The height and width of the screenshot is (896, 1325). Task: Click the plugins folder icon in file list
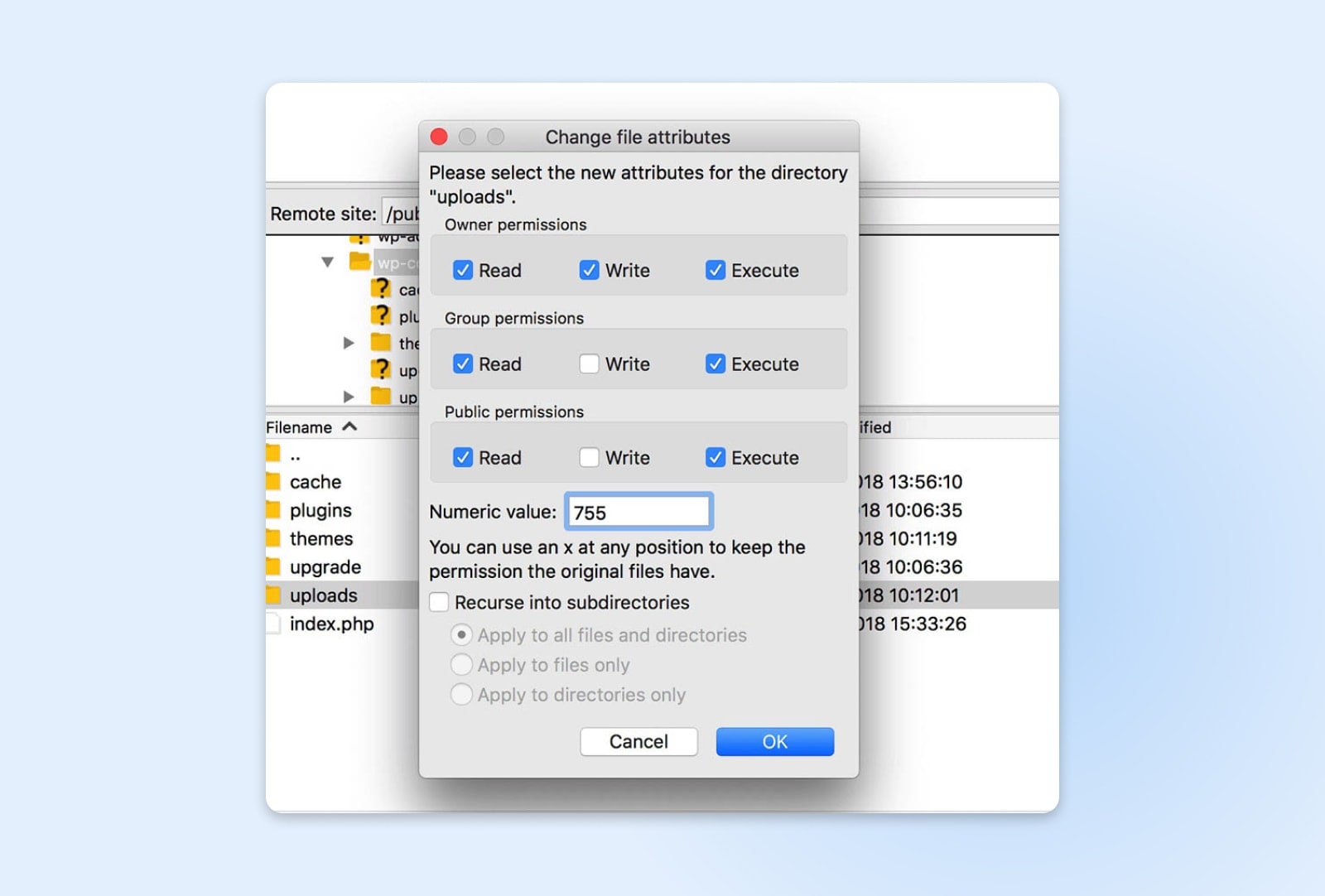[273, 510]
